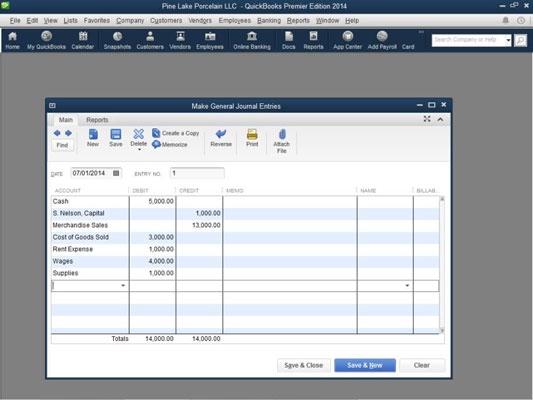Click the Reverse arrow icon
Screen dimensions: 533x400
pyautogui.click(x=221, y=134)
